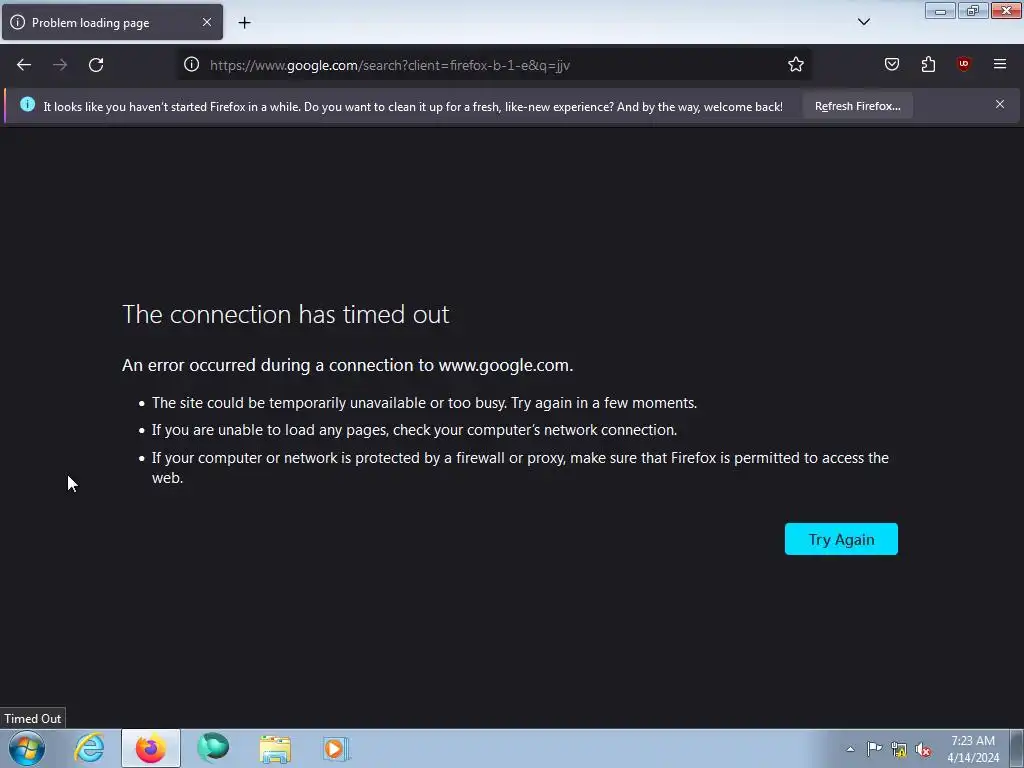Open the Firefox hamburger application menu
The height and width of the screenshot is (768, 1024).
click(x=1000, y=64)
